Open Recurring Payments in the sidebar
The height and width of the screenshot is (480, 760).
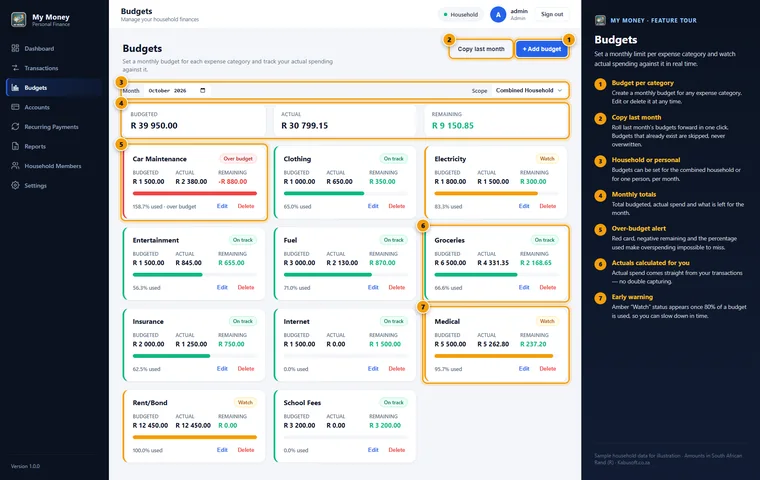tap(54, 127)
